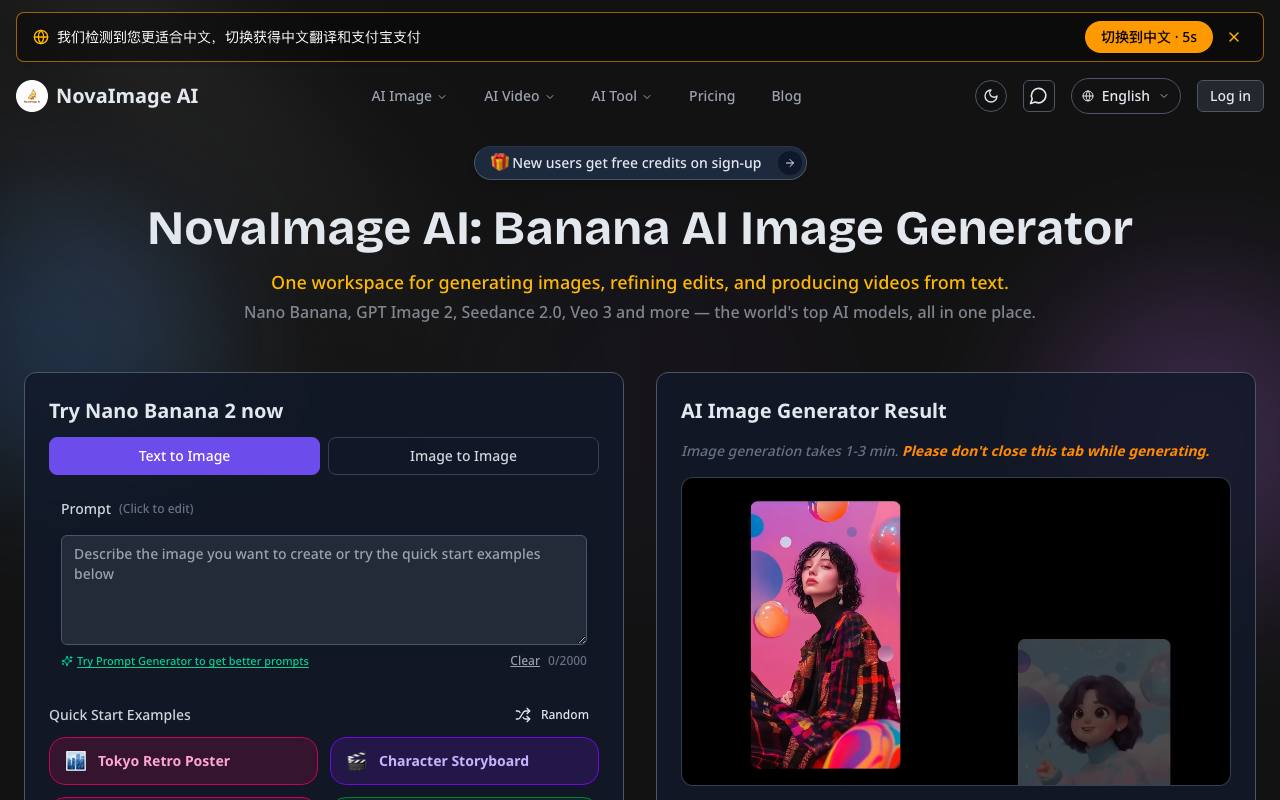Image resolution: width=1280 pixels, height=800 pixels.
Task: Click the "(Click to edit)" hint text
Action: point(156,509)
